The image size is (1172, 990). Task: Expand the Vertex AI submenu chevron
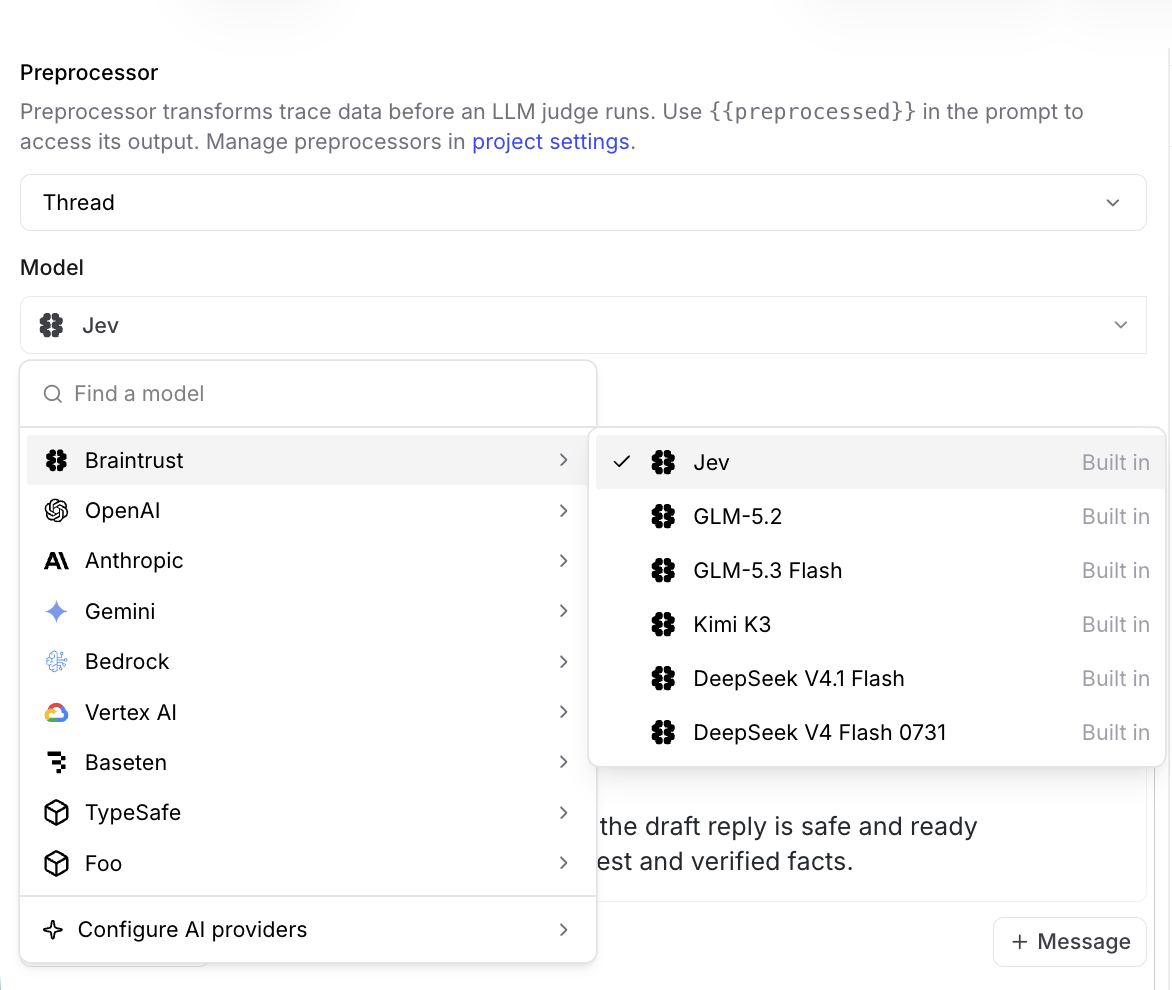click(x=564, y=712)
